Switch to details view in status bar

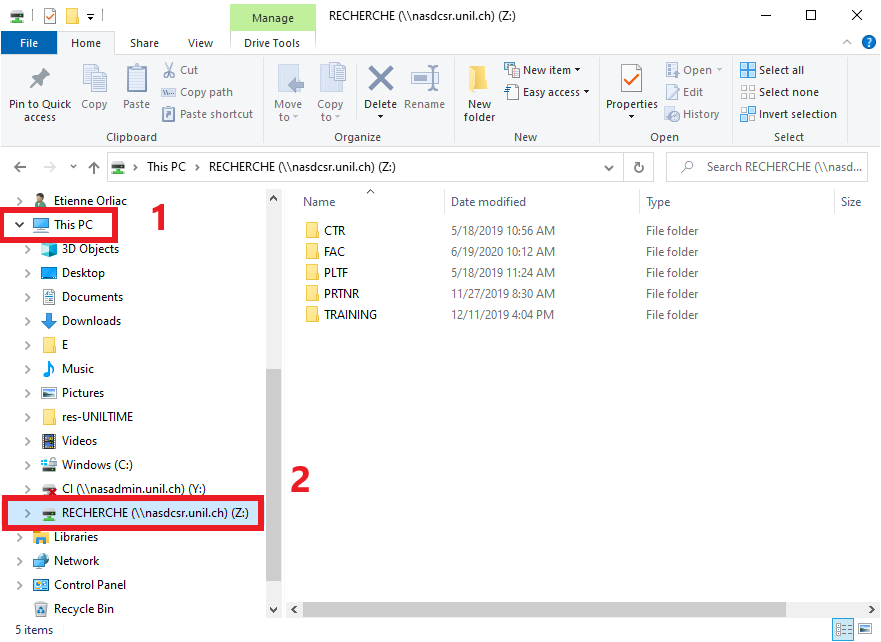click(842, 630)
